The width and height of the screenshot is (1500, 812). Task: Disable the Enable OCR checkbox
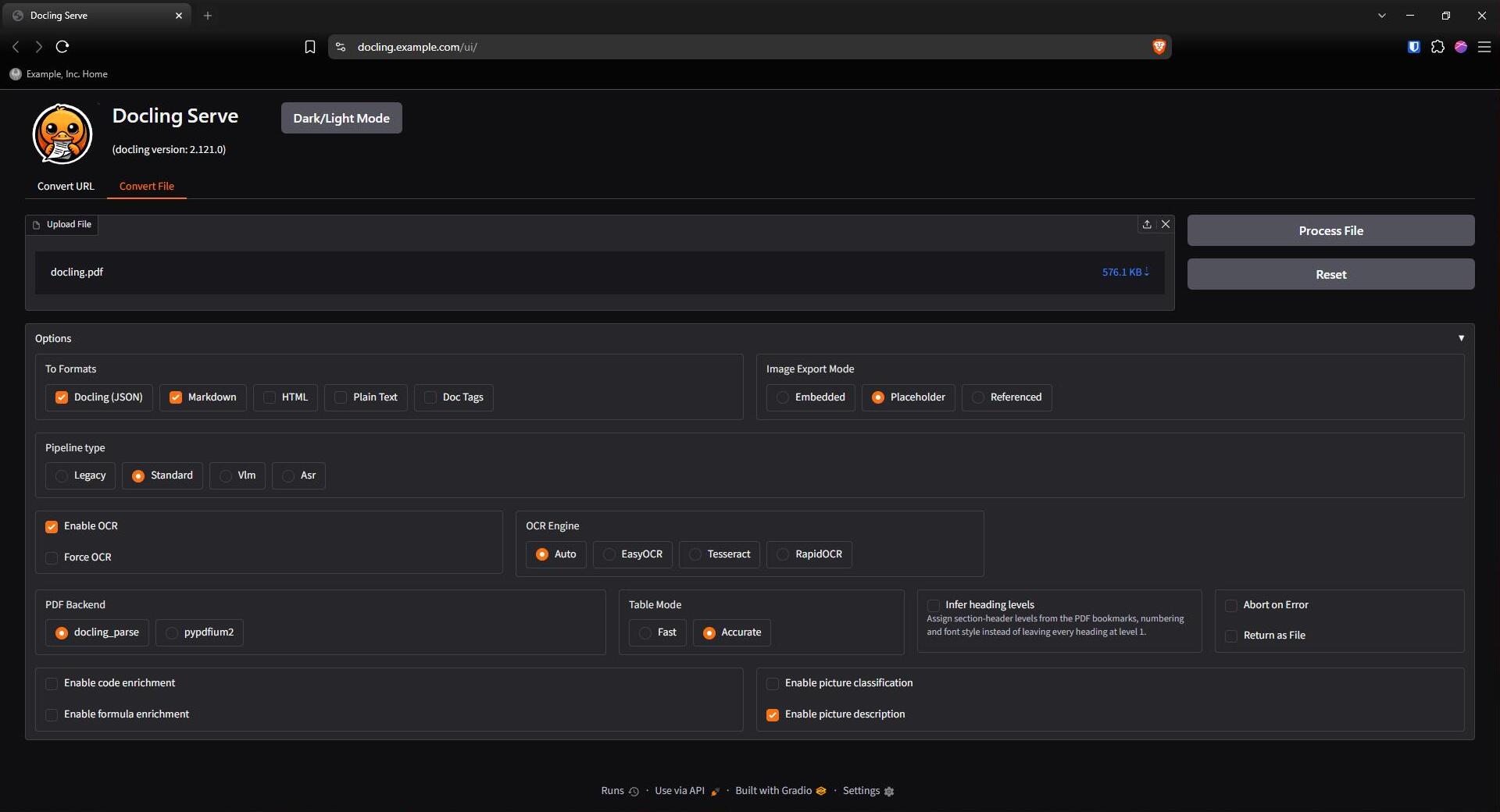tap(52, 527)
